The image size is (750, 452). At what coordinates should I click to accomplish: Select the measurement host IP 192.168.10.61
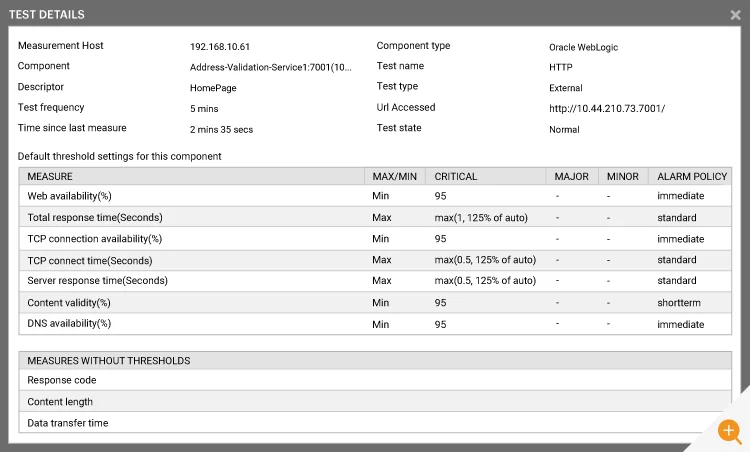(x=220, y=47)
